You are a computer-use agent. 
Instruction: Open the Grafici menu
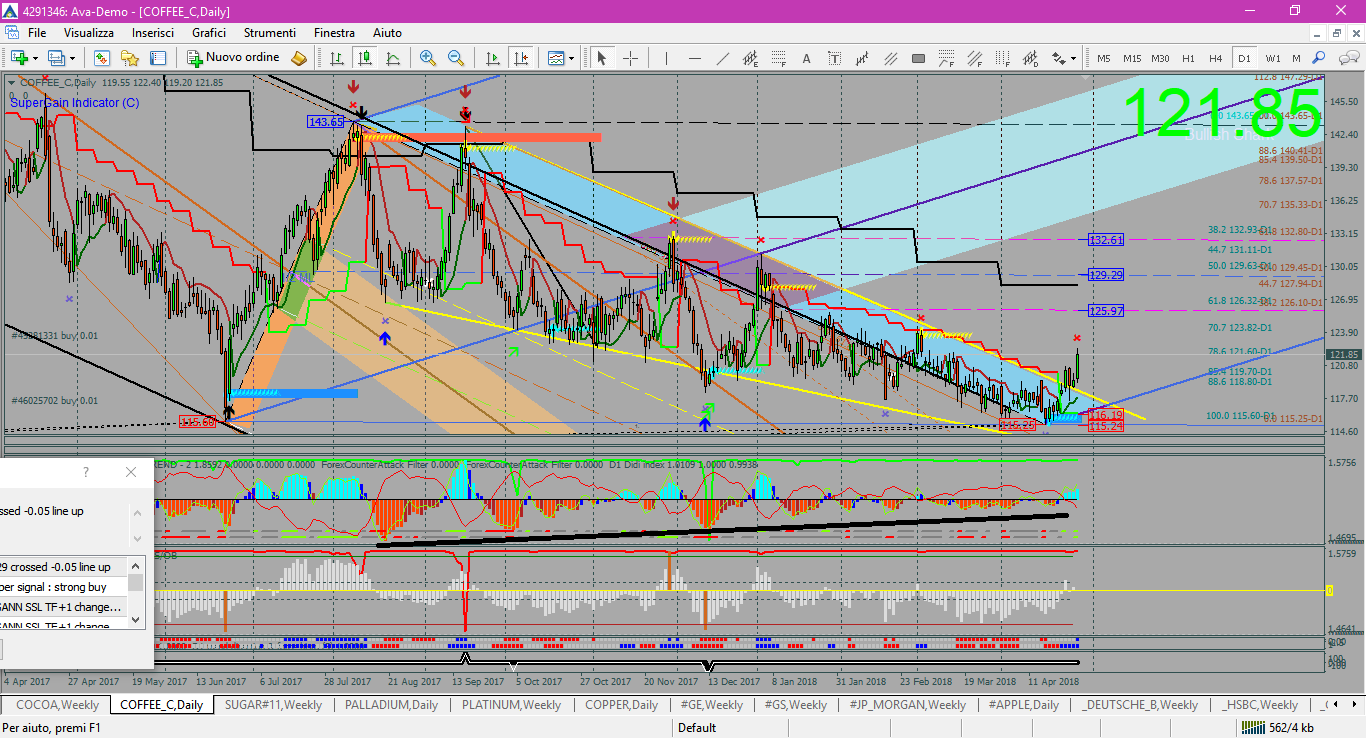pyautogui.click(x=209, y=33)
